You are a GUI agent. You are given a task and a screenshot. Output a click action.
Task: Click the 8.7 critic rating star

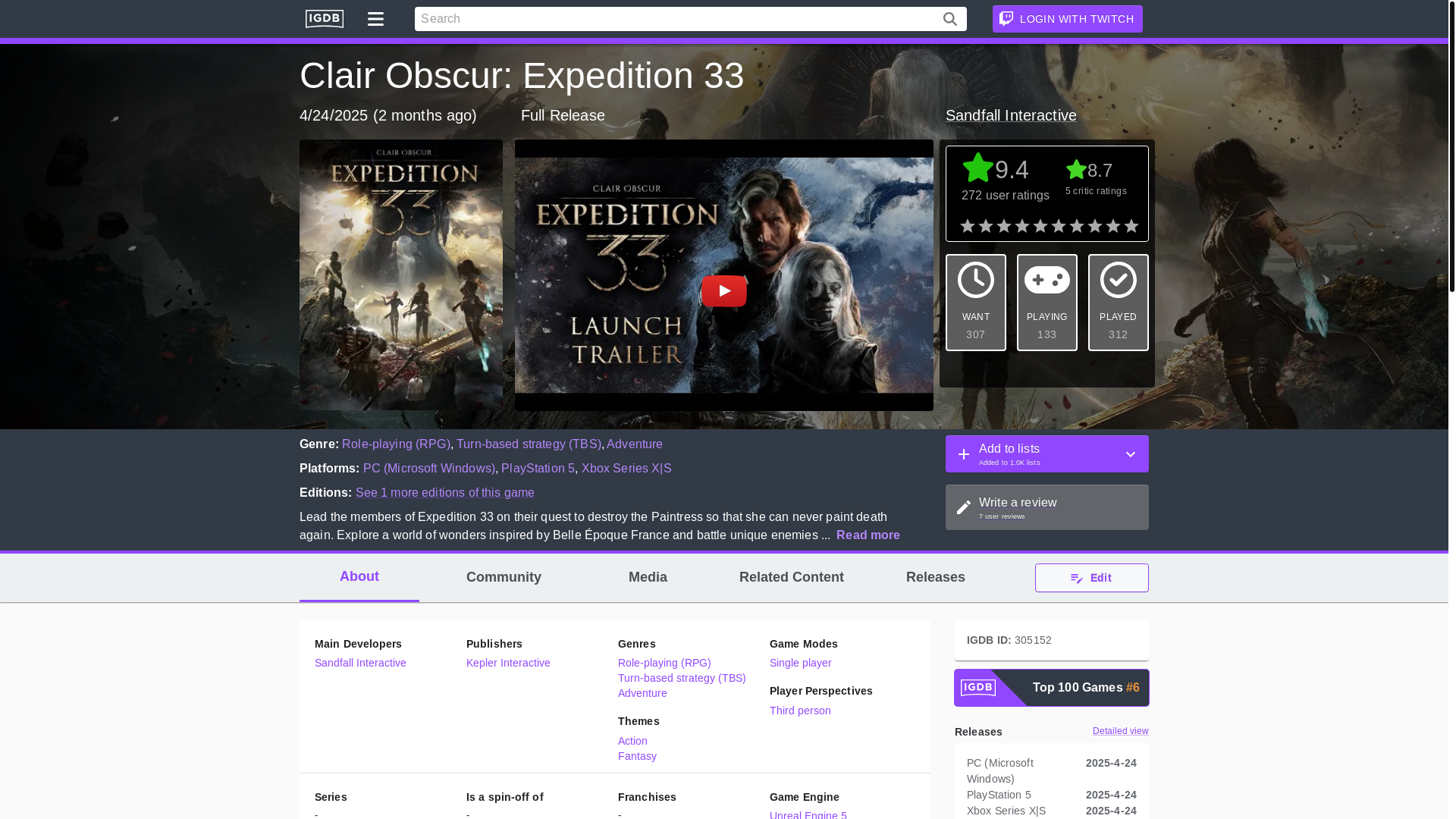tap(1075, 170)
